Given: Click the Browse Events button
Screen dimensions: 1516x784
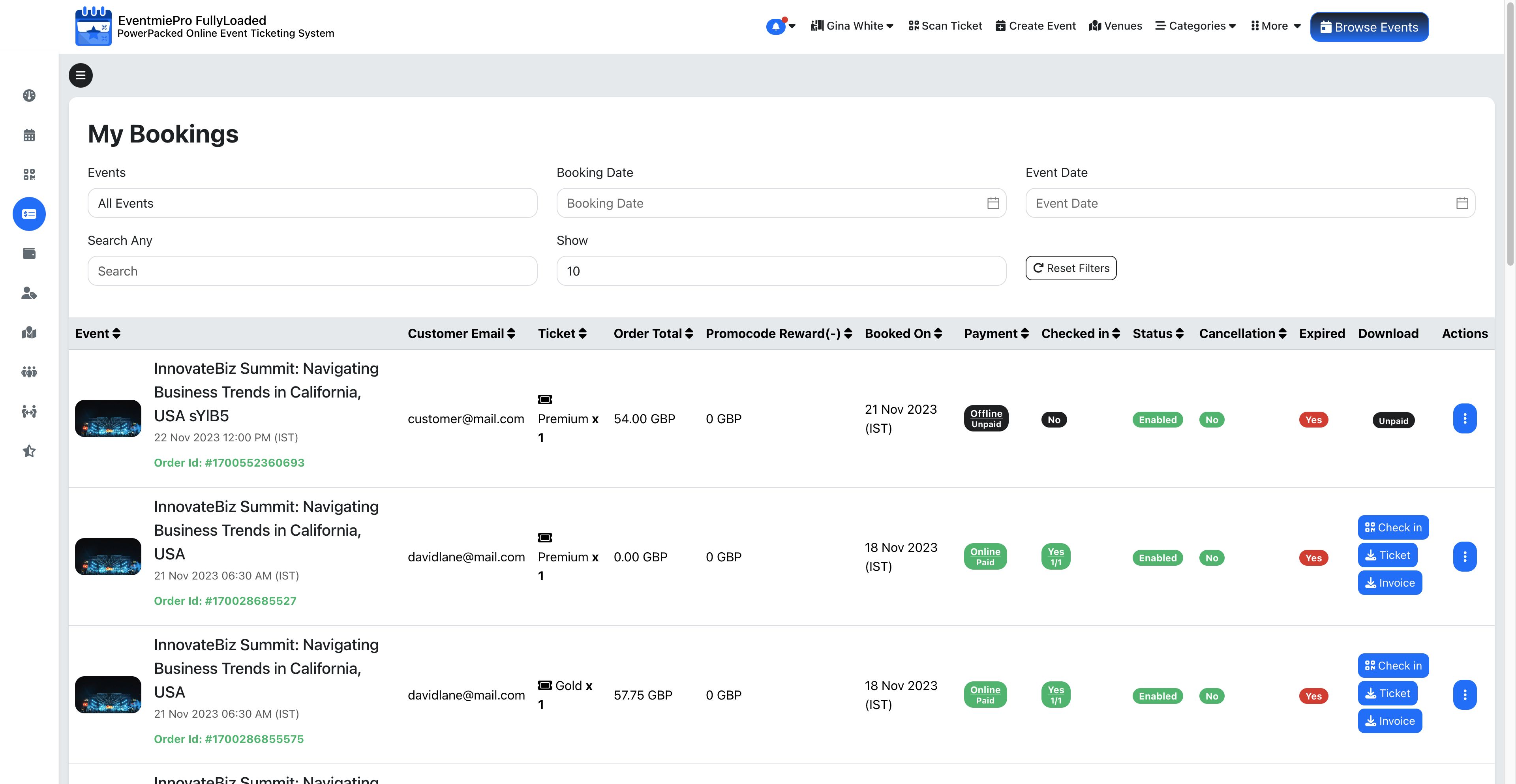Looking at the screenshot, I should (x=1369, y=27).
